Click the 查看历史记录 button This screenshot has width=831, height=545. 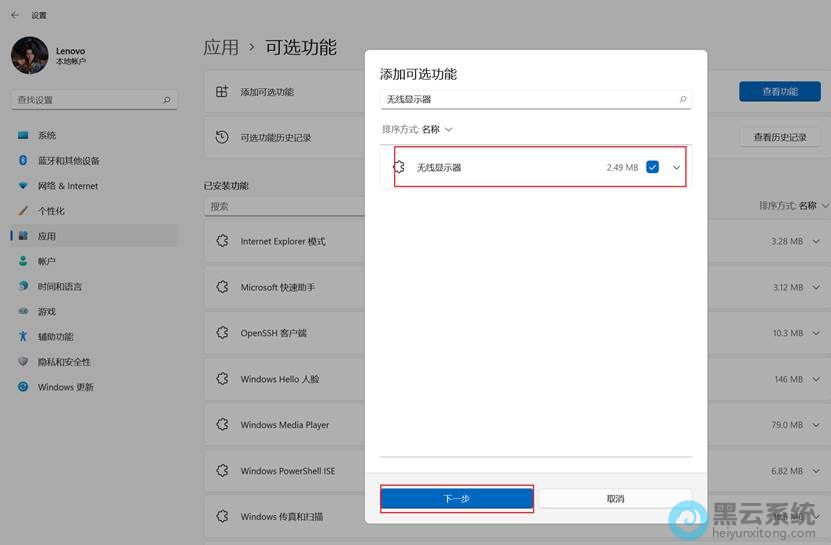point(780,137)
